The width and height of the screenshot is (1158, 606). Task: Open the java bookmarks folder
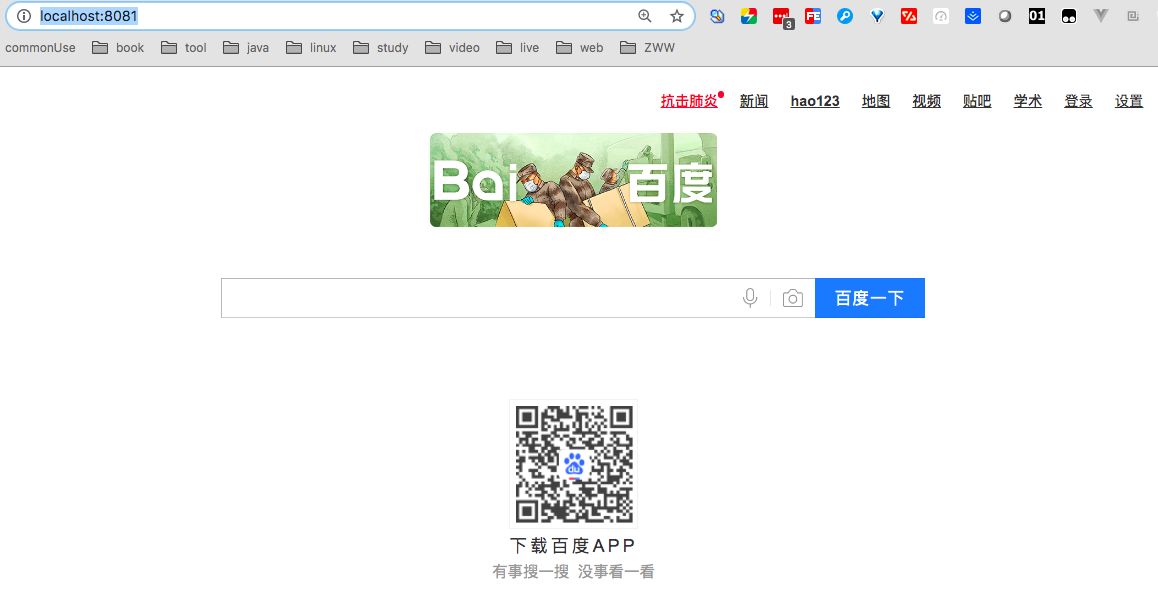[246, 48]
